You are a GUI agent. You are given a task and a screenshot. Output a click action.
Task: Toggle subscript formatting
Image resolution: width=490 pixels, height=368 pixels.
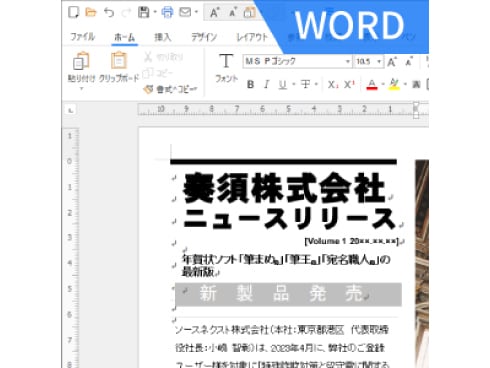(x=332, y=85)
